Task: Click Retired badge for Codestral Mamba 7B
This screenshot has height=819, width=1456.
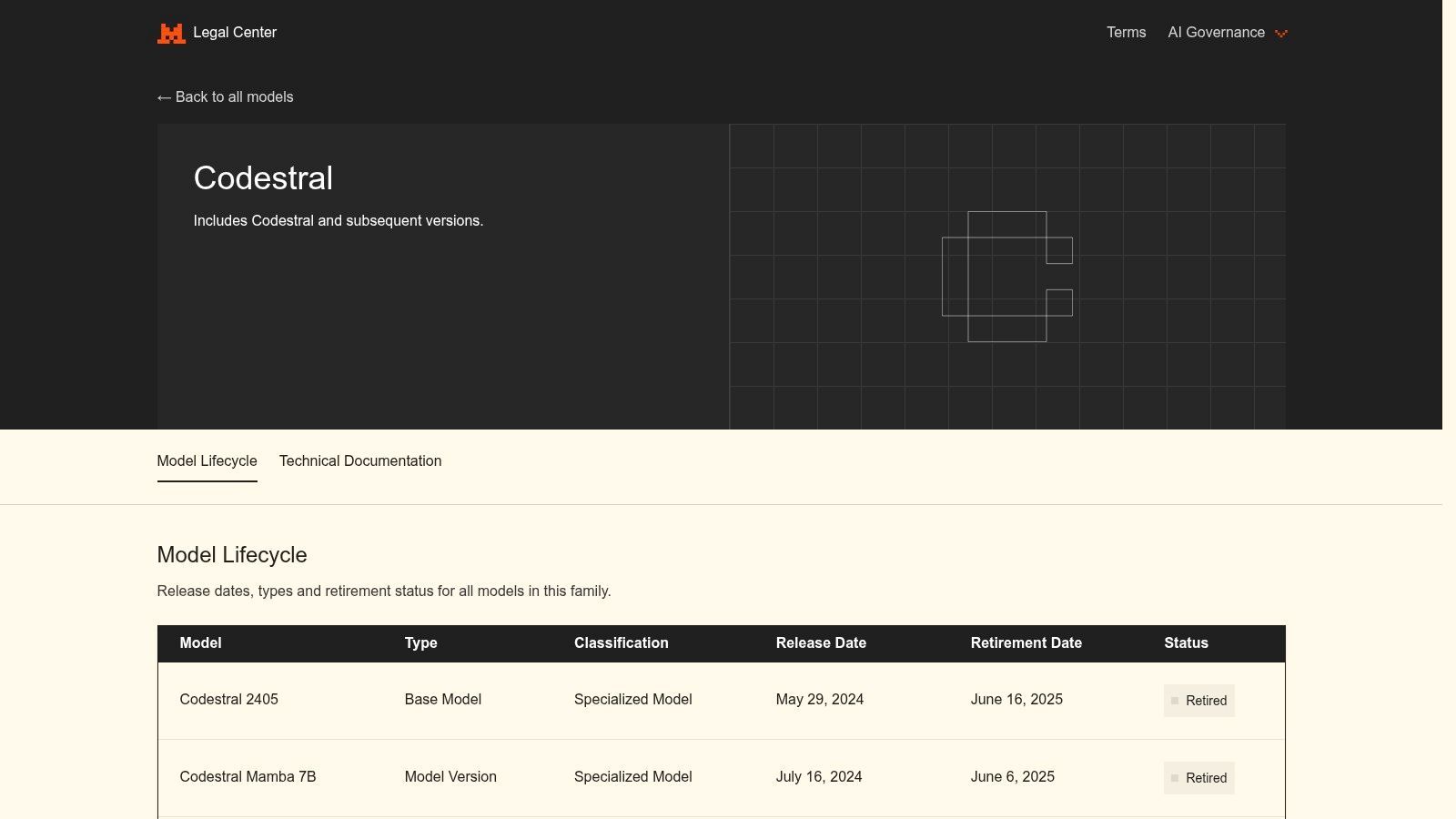Action: click(1199, 778)
